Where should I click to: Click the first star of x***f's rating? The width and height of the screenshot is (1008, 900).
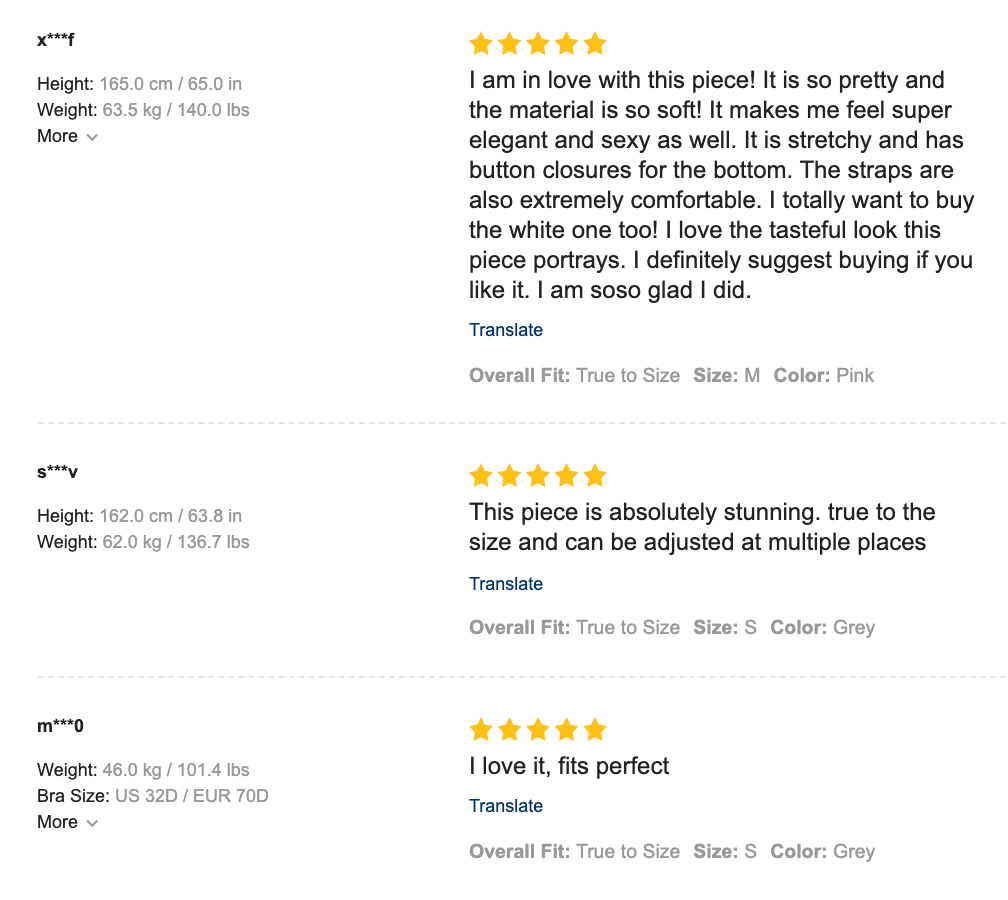pos(481,44)
